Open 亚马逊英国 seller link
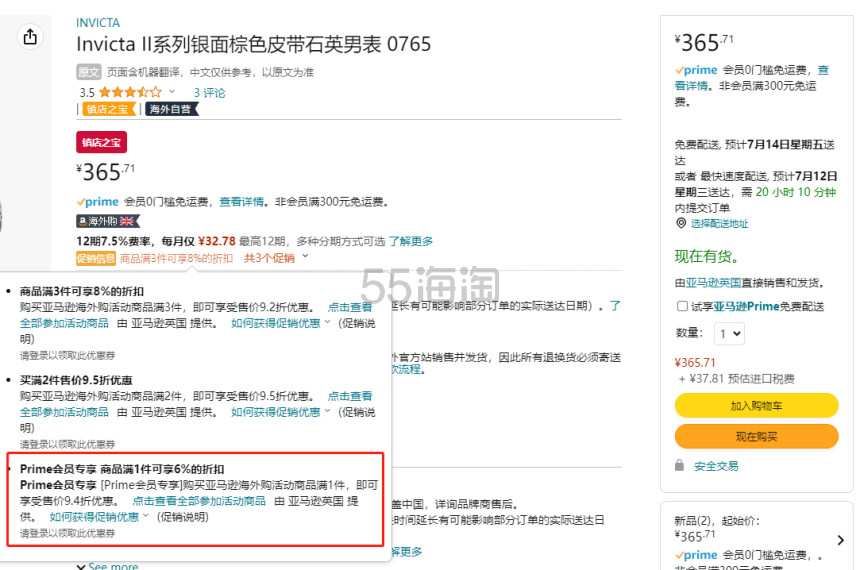Screen dimensions: 860x570 713,283
